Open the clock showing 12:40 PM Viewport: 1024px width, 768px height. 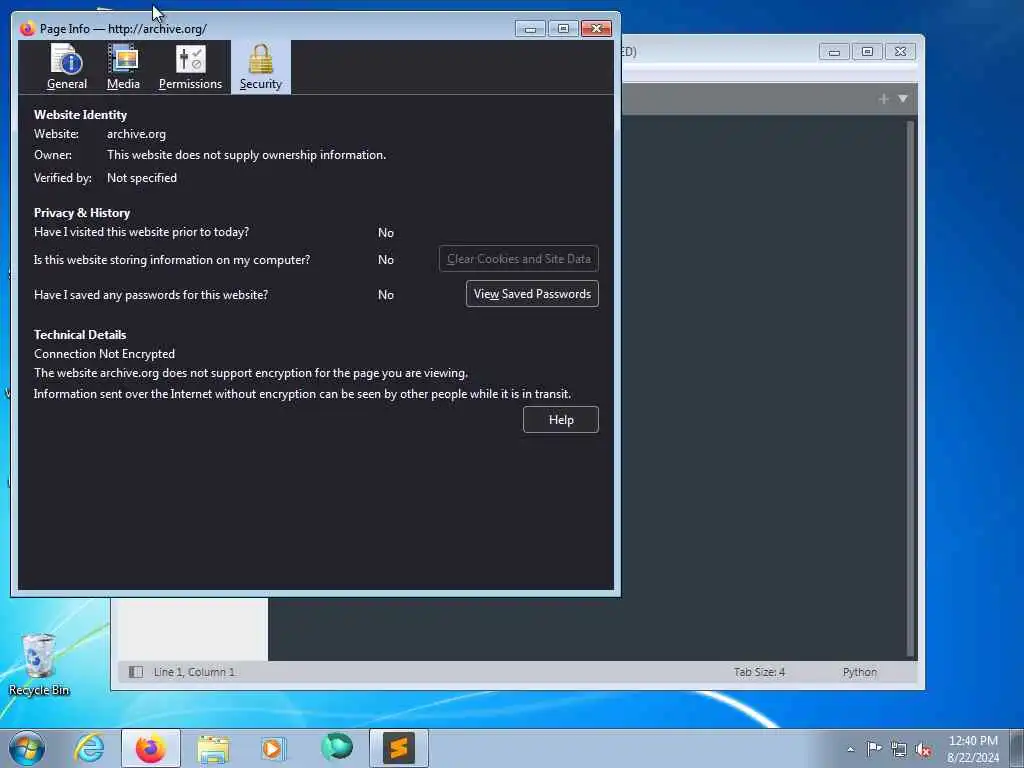(x=972, y=748)
